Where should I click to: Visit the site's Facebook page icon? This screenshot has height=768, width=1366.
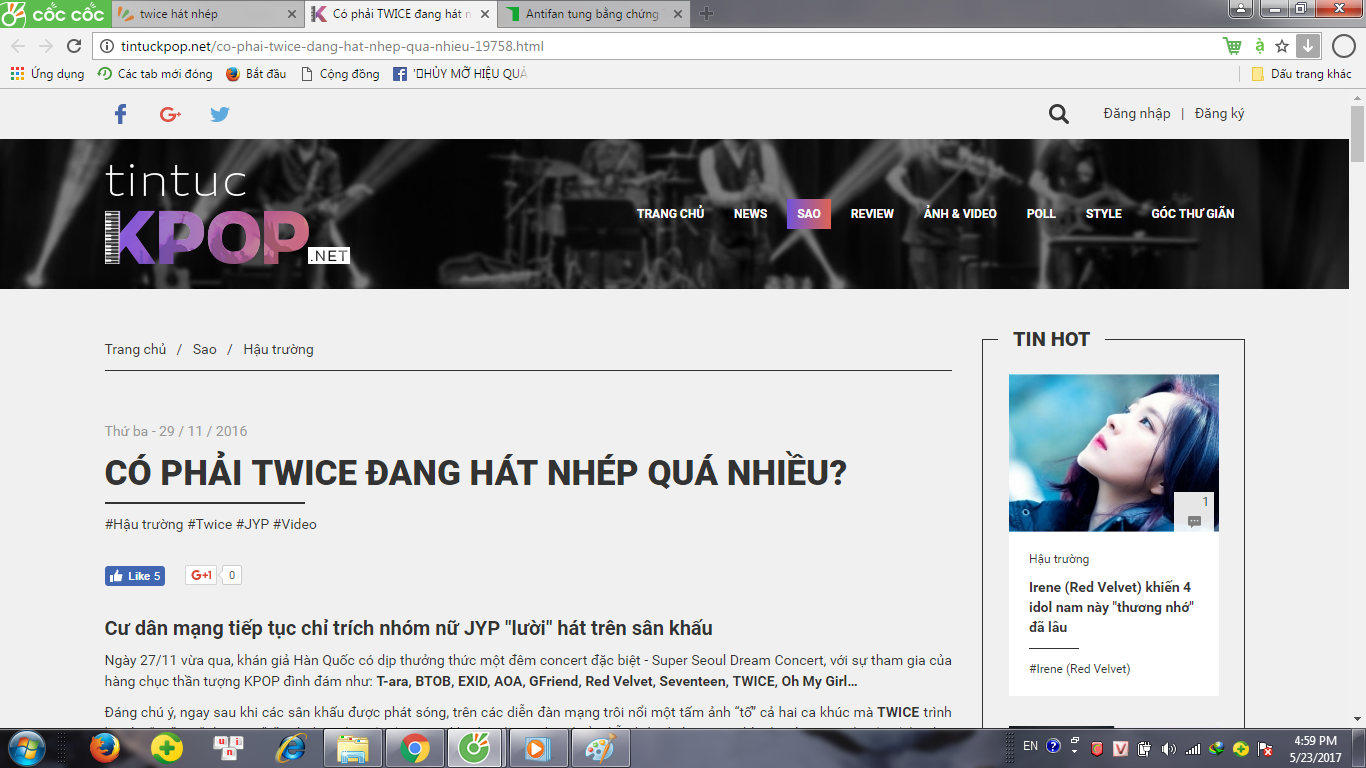[x=120, y=114]
